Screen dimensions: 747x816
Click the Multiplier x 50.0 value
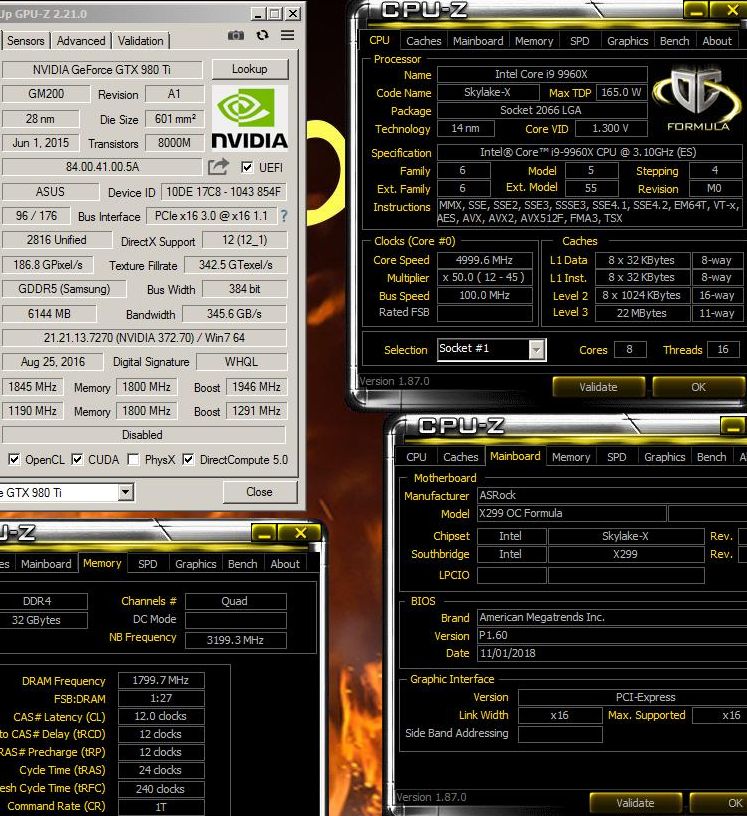coord(485,278)
